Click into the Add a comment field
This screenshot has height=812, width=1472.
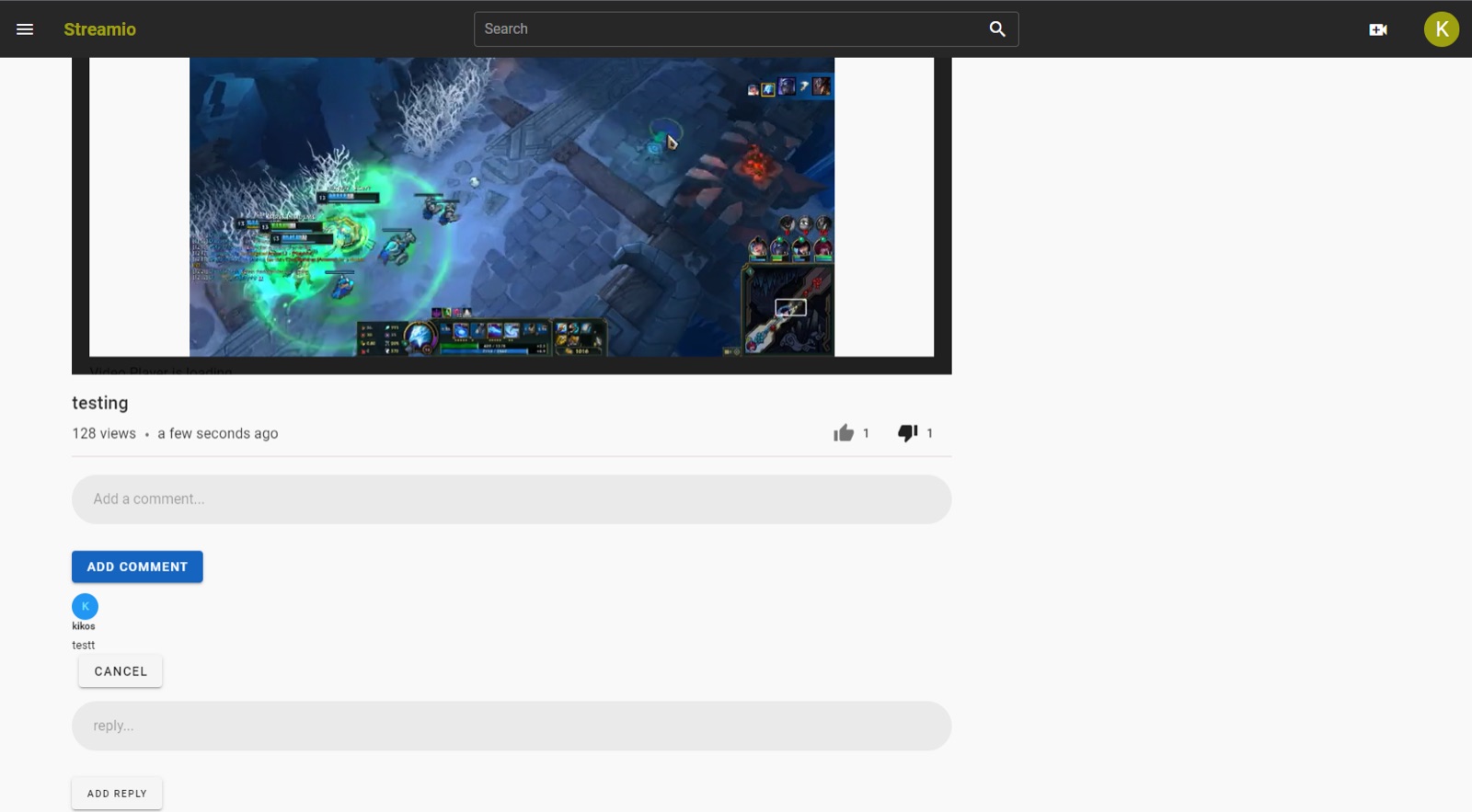pos(512,499)
